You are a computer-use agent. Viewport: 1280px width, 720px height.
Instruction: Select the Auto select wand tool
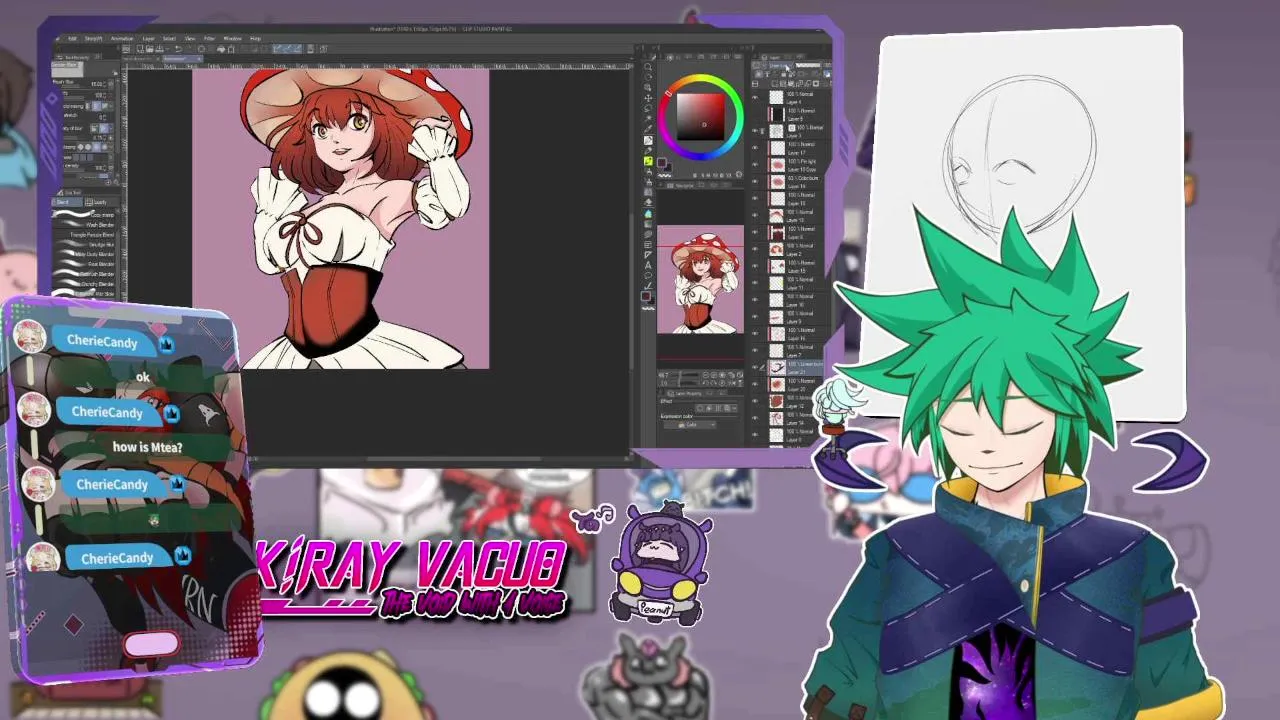[x=648, y=118]
